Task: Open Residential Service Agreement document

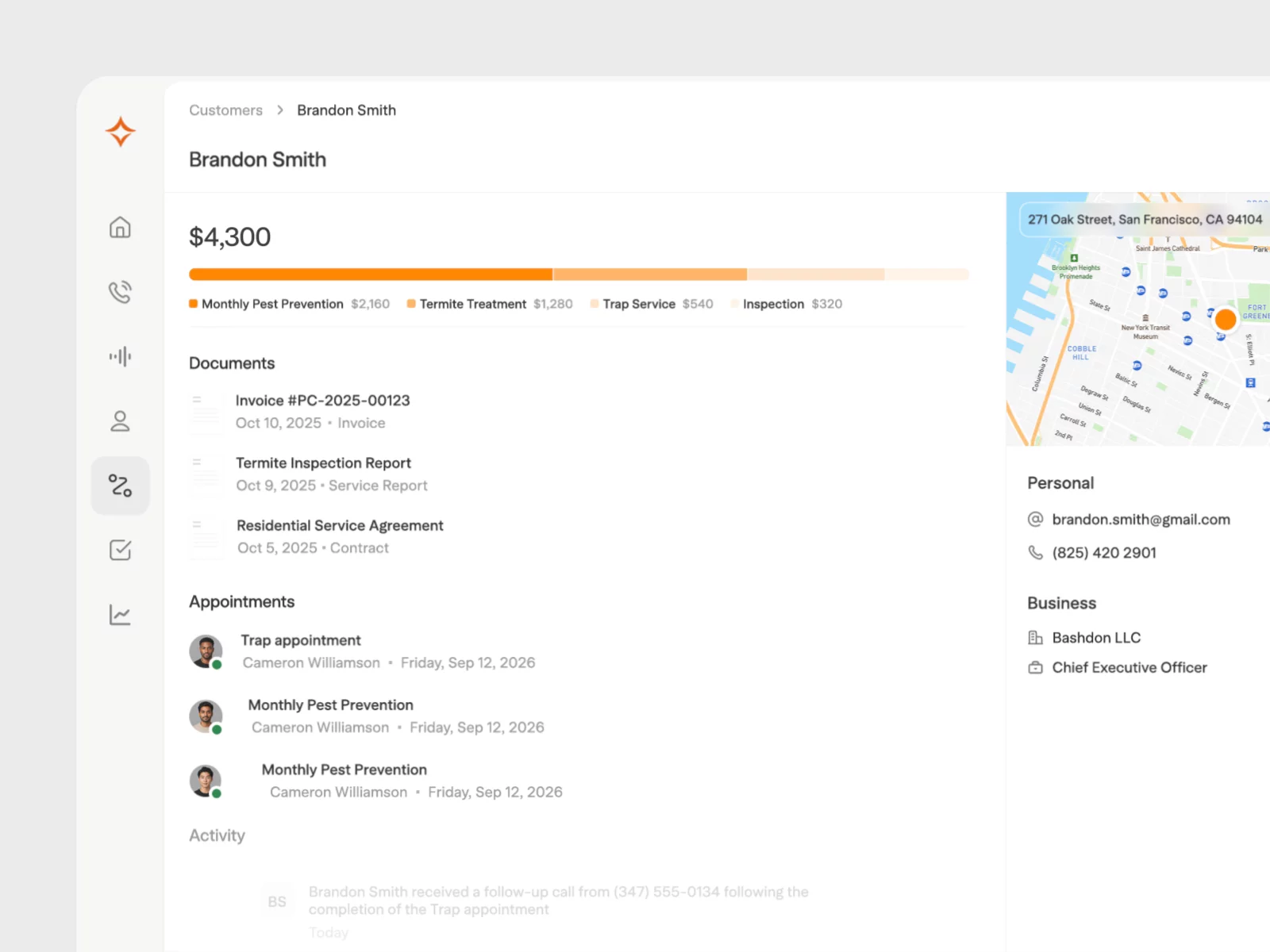Action: click(x=340, y=526)
